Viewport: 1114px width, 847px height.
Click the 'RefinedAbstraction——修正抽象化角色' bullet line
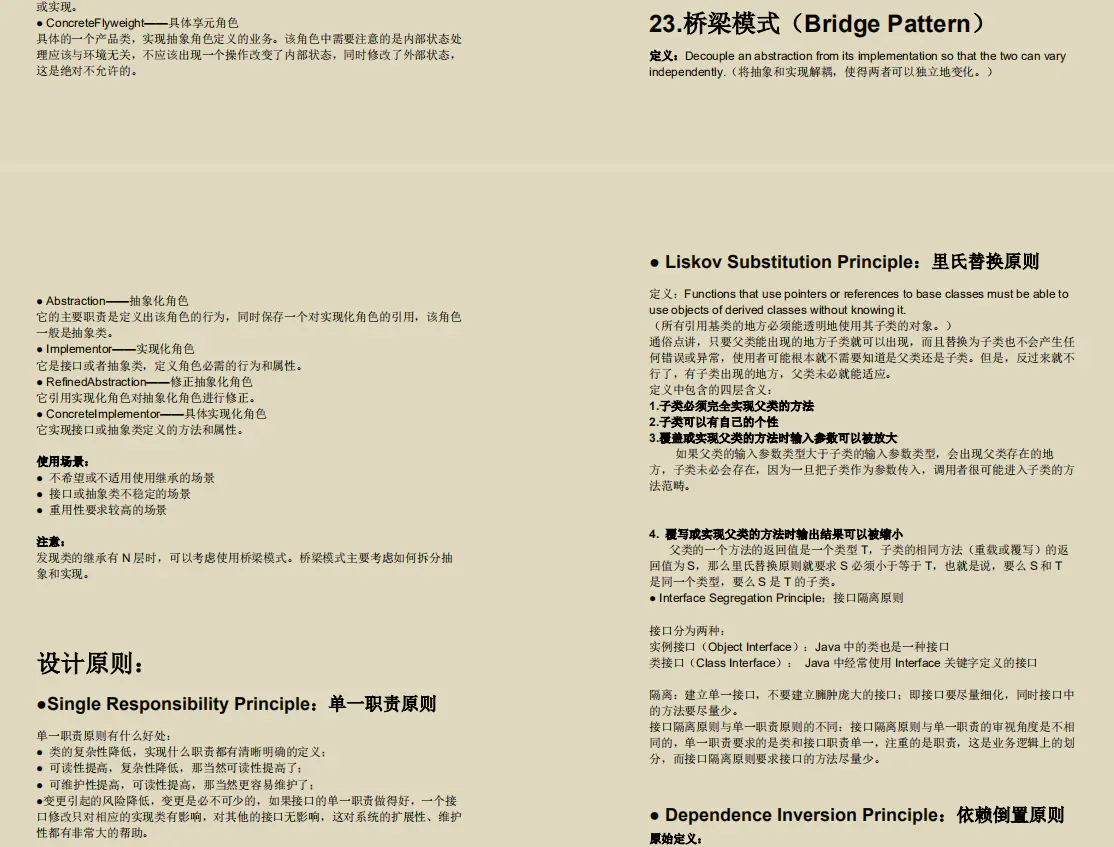coord(144,382)
